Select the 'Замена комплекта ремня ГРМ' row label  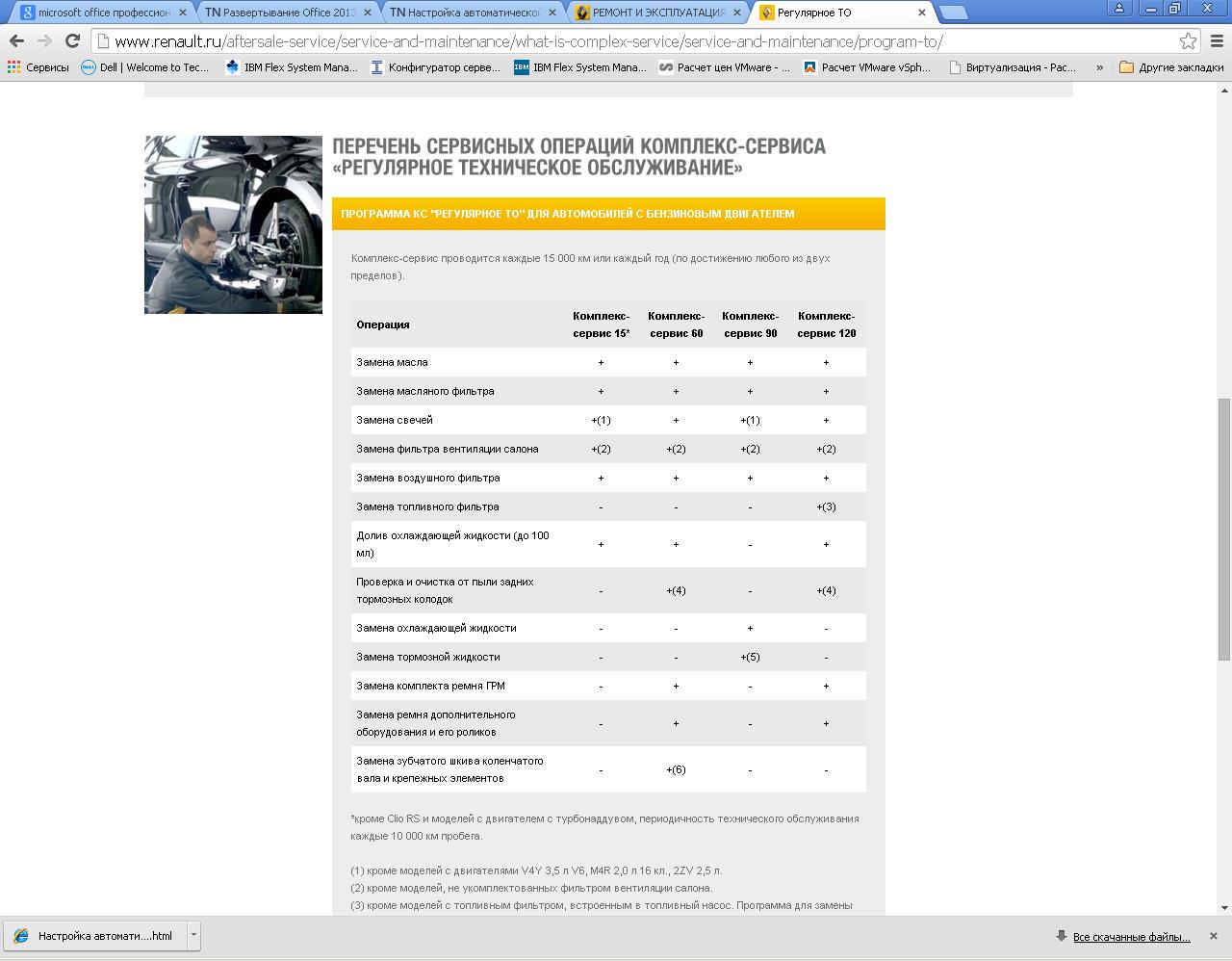430,686
